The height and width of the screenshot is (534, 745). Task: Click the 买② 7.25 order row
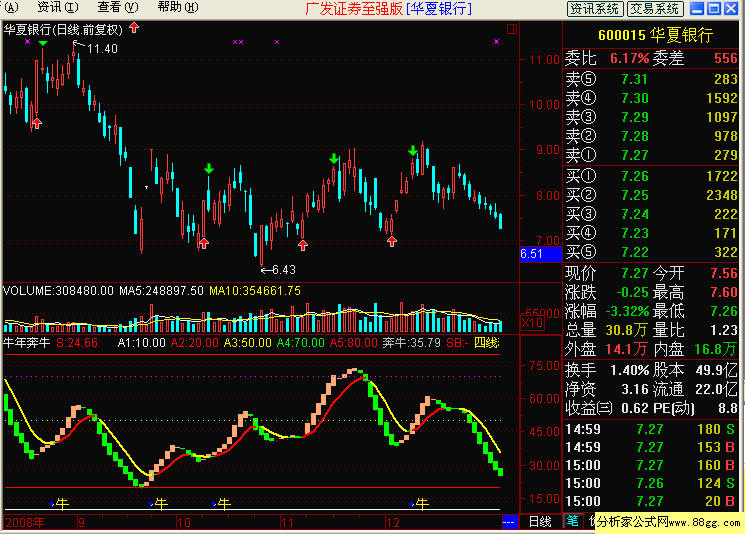(651, 195)
